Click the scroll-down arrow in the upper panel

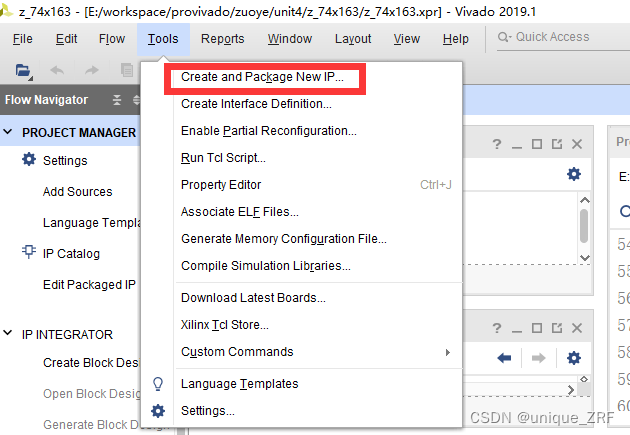point(585,257)
